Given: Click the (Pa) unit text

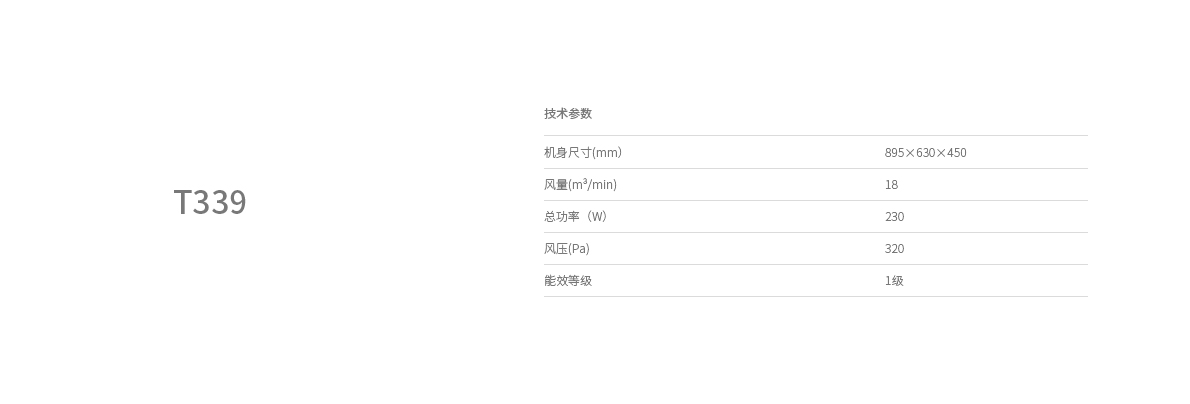Looking at the screenshot, I should point(579,248).
